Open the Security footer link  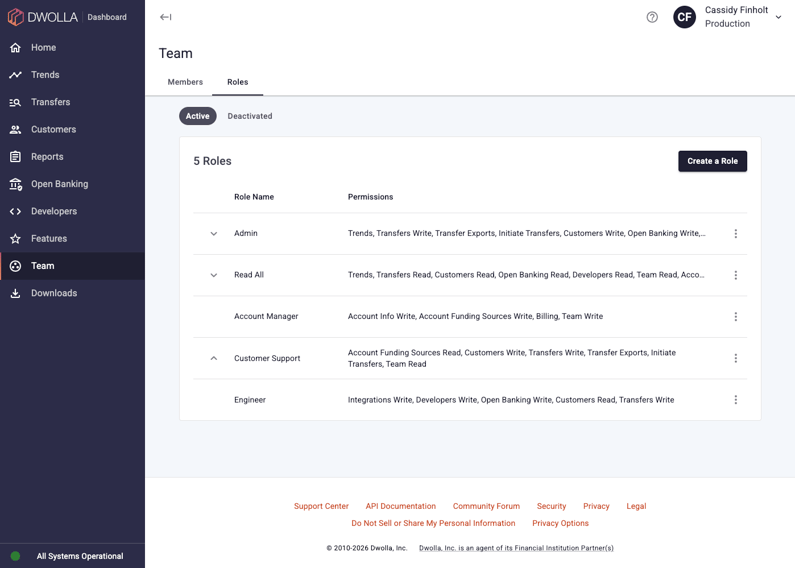pos(551,506)
